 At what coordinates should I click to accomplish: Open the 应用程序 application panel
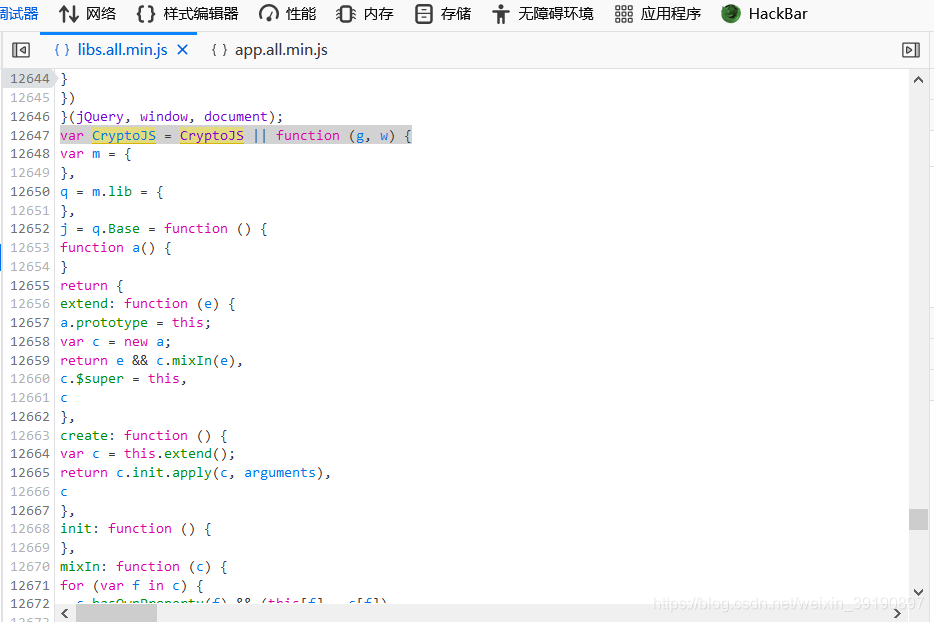658,14
